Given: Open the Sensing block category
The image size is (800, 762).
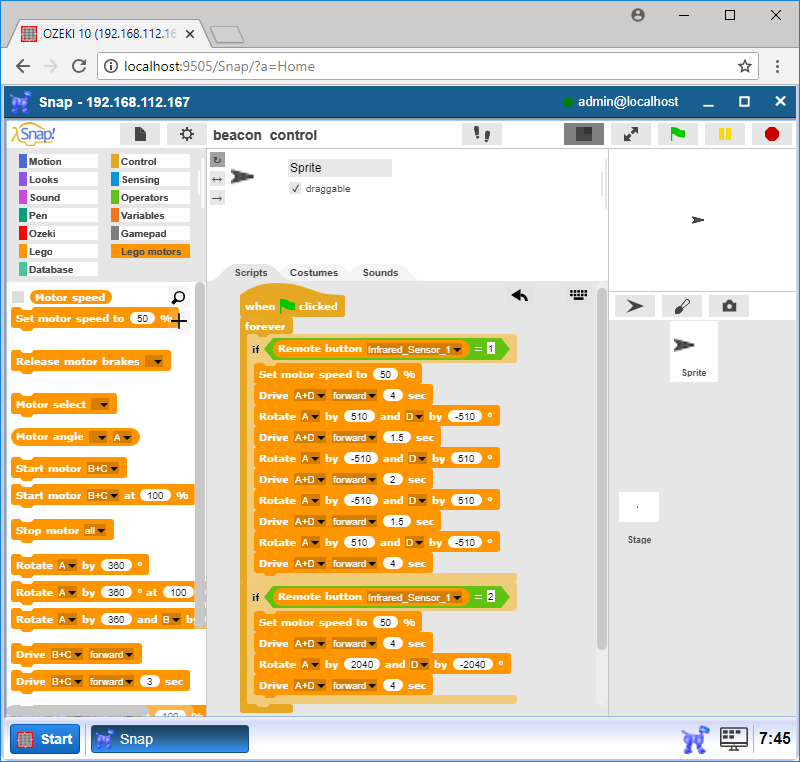Looking at the screenshot, I should tap(150, 180).
